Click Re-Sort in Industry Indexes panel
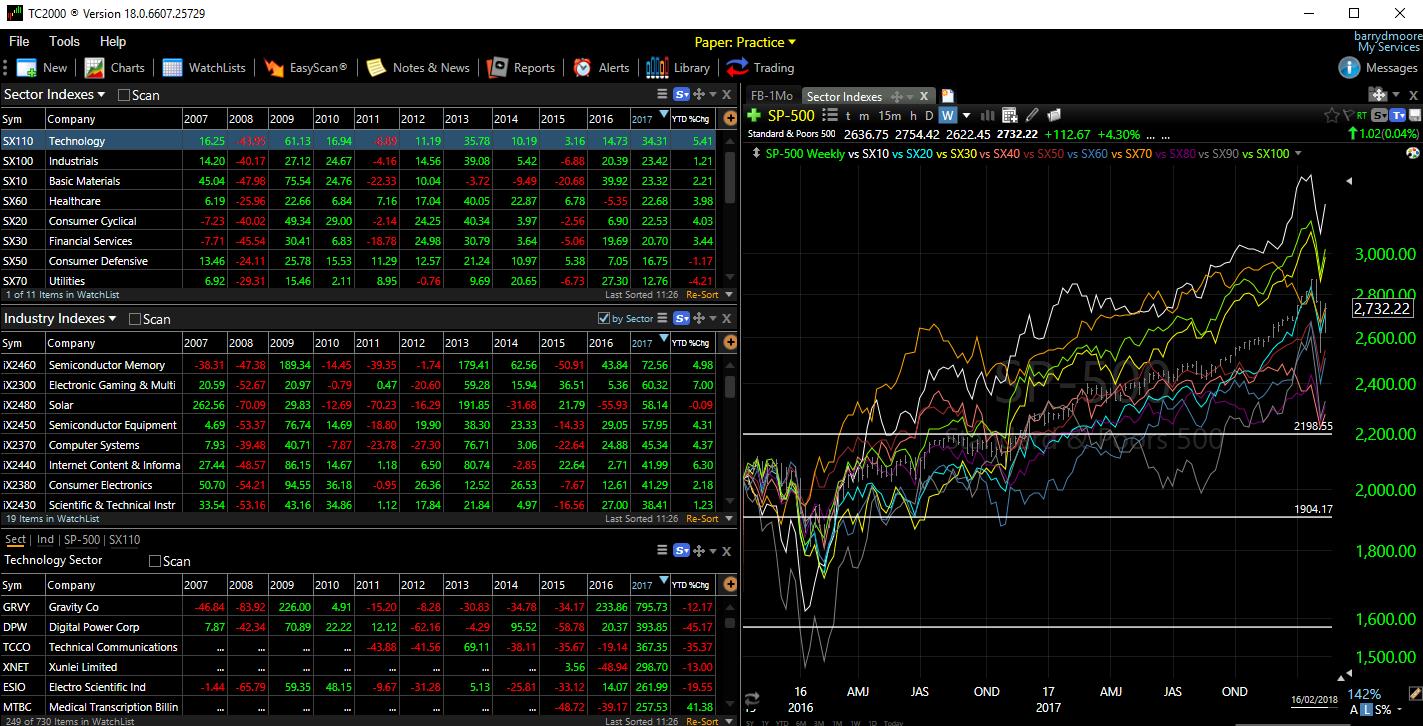The height and width of the screenshot is (726, 1423). click(x=702, y=519)
